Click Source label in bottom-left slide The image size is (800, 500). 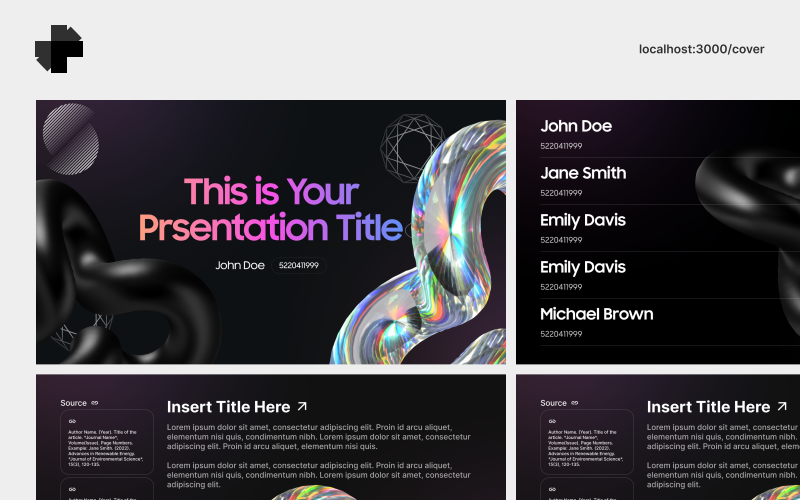point(73,403)
